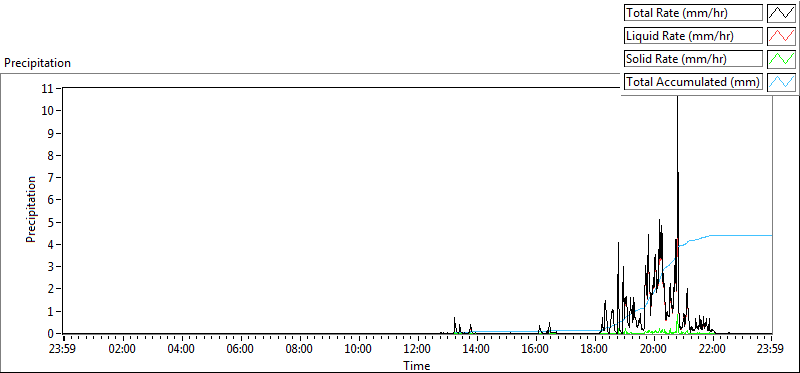Click the 20:00 time label
Image resolution: width=800 pixels, height=373 pixels.
coord(653,350)
